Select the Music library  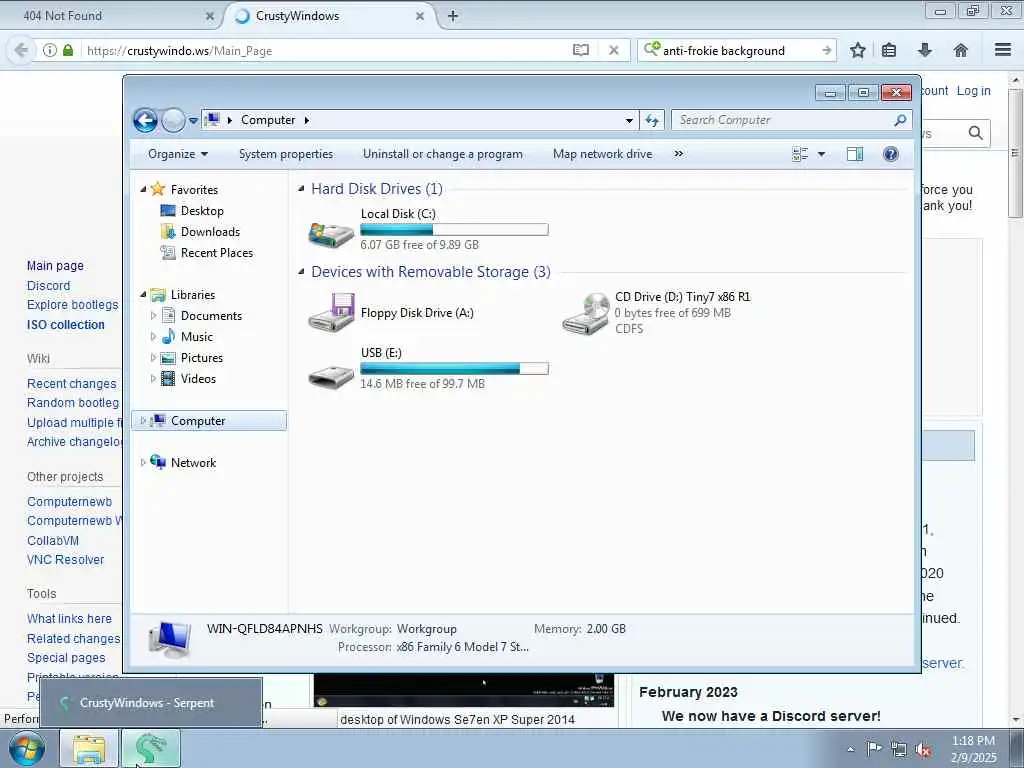click(x=197, y=337)
